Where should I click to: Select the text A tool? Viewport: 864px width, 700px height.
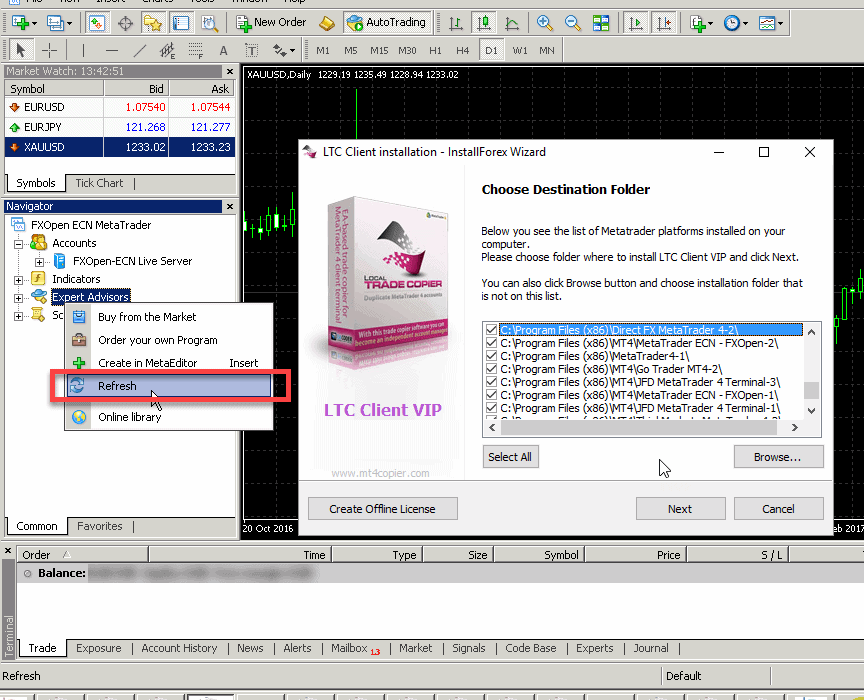coord(223,51)
